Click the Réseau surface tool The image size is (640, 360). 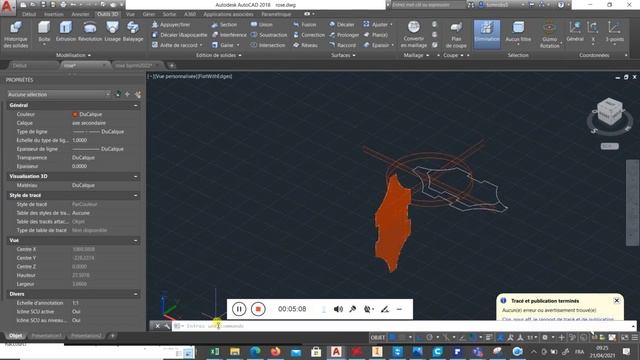click(x=305, y=45)
